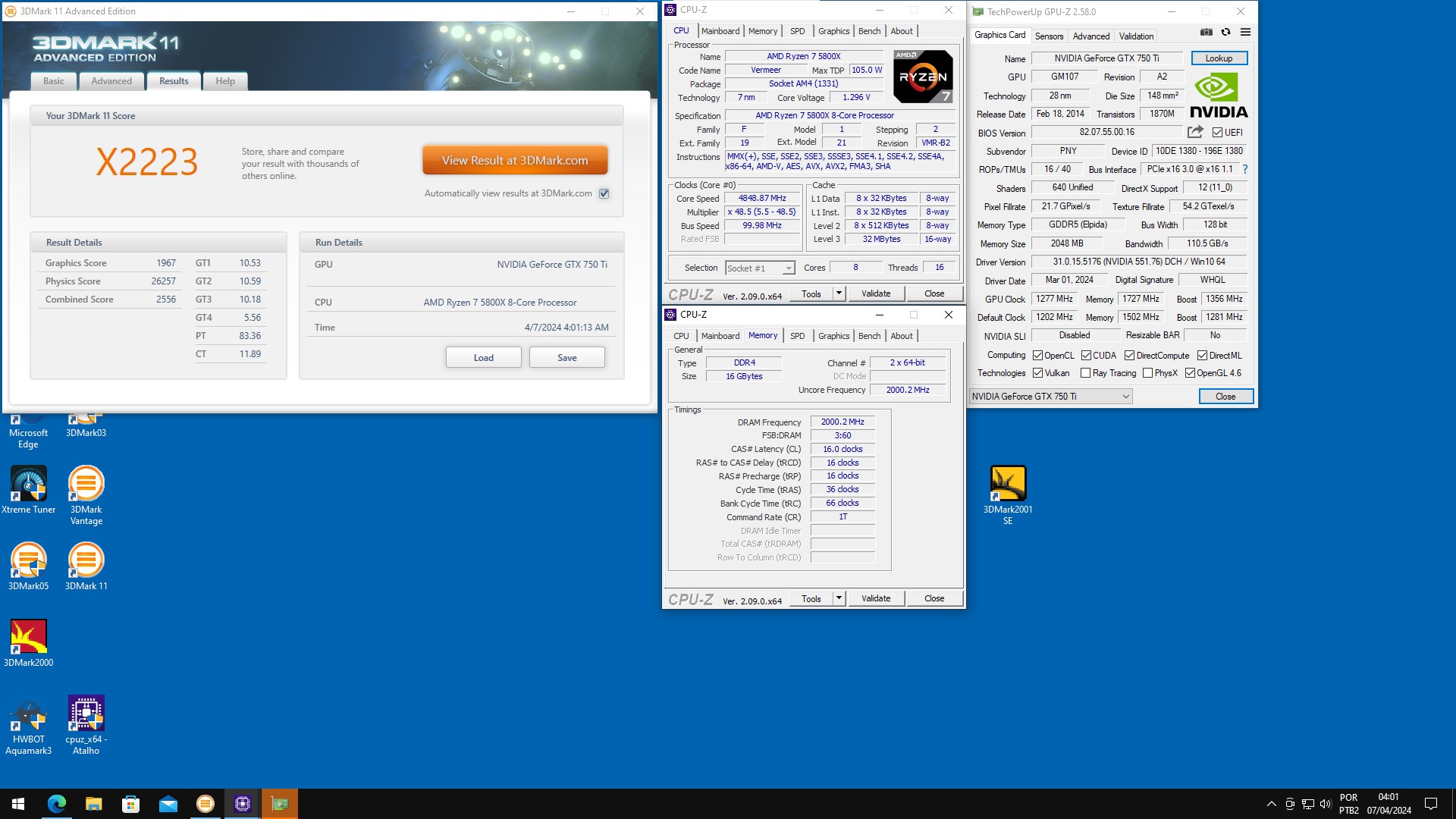Click the X2223 score text
This screenshot has width=1456, height=819.
(147, 162)
